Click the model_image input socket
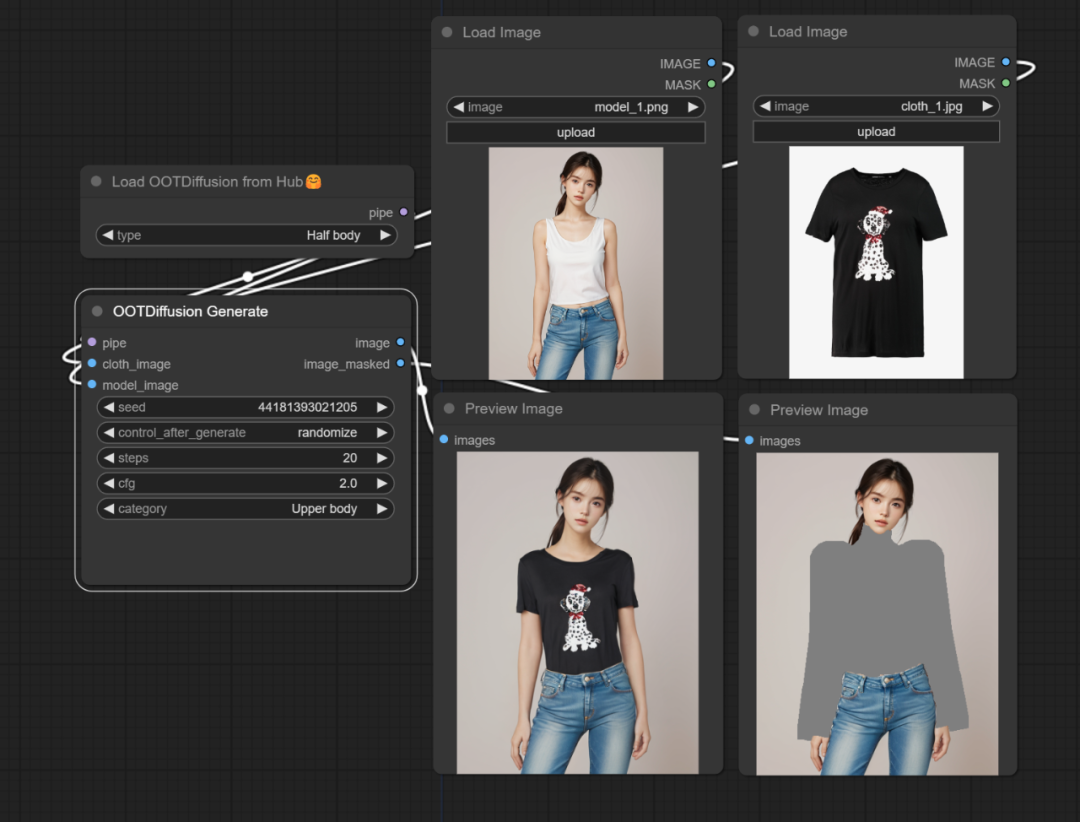 coord(92,384)
